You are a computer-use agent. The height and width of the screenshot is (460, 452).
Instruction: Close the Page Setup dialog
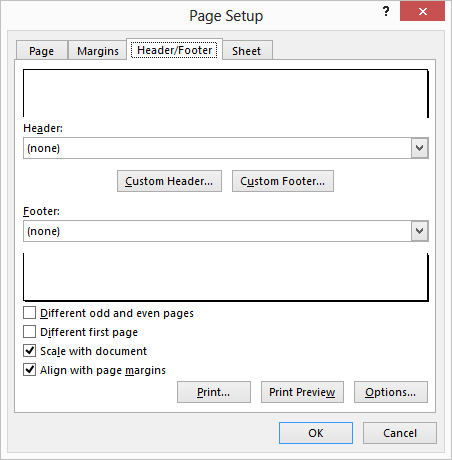(x=422, y=12)
